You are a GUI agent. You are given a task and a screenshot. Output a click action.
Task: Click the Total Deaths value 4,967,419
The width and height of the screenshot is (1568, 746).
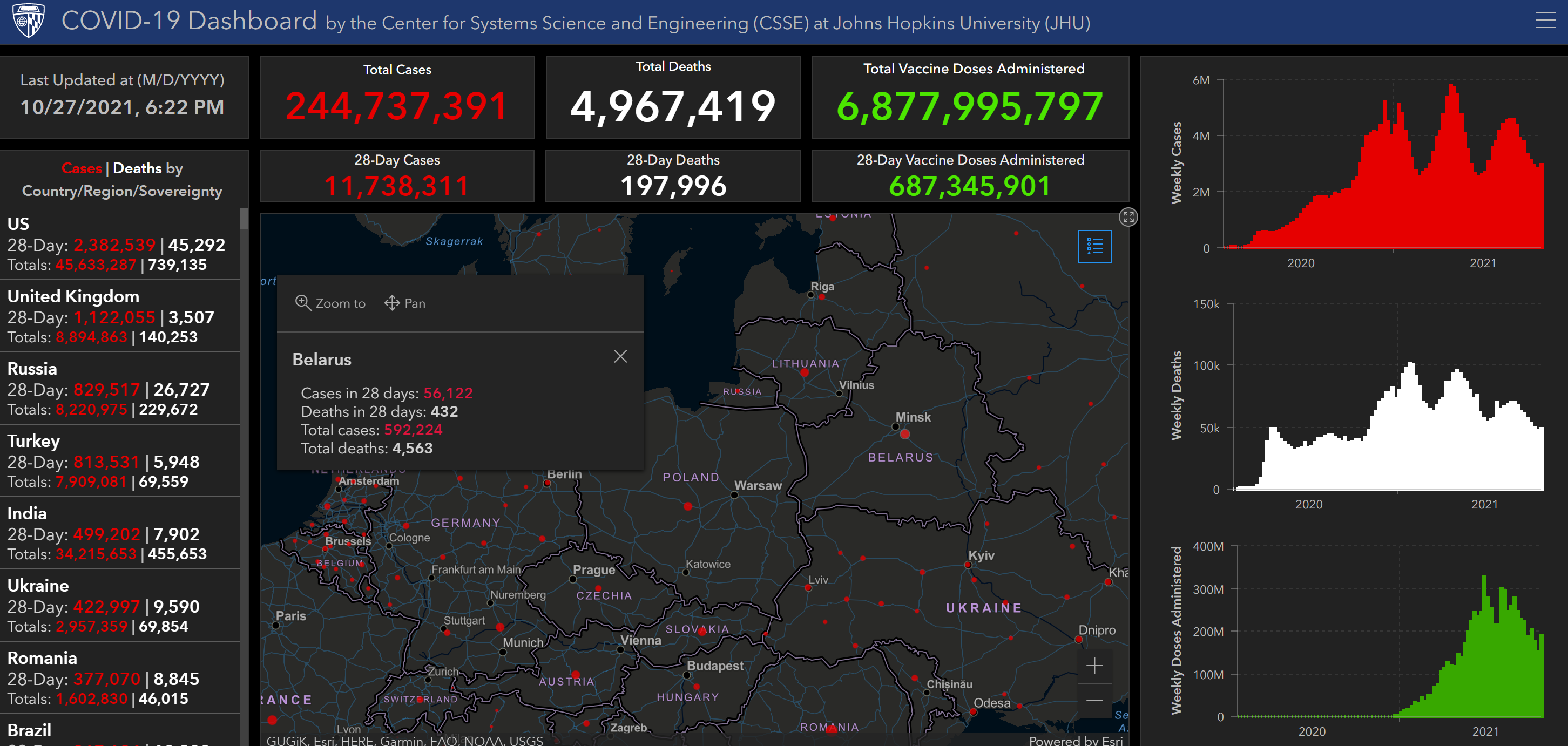[673, 106]
